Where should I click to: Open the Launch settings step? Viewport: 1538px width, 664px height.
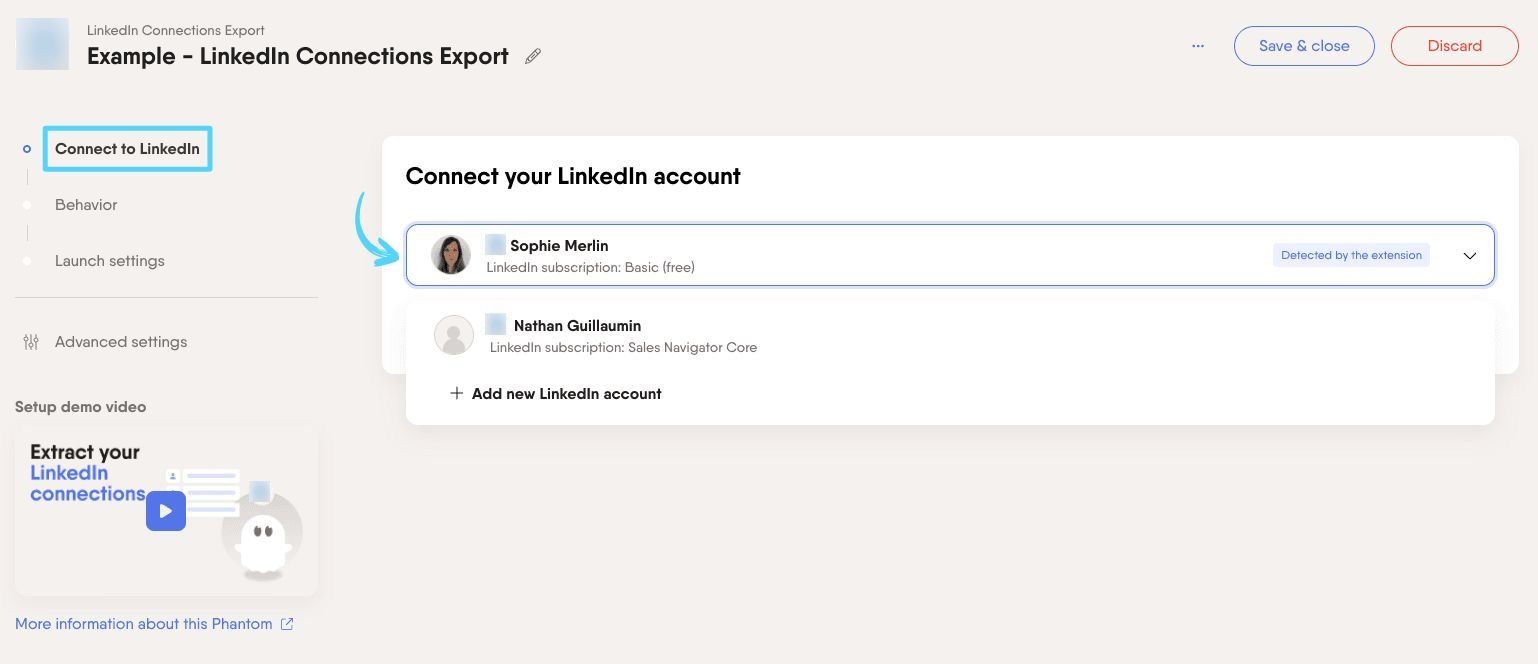pos(110,261)
